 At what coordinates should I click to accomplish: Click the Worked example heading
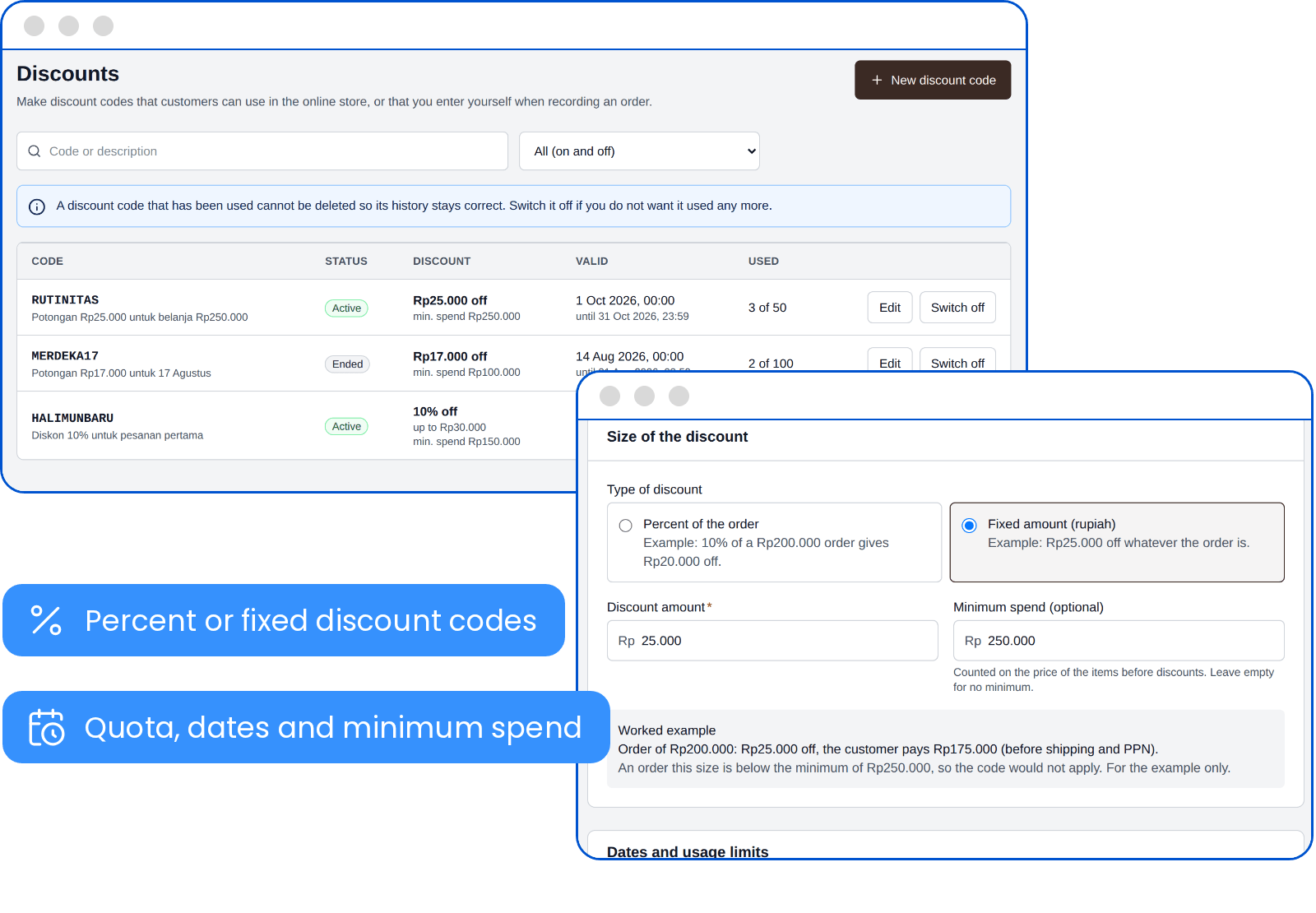click(667, 730)
